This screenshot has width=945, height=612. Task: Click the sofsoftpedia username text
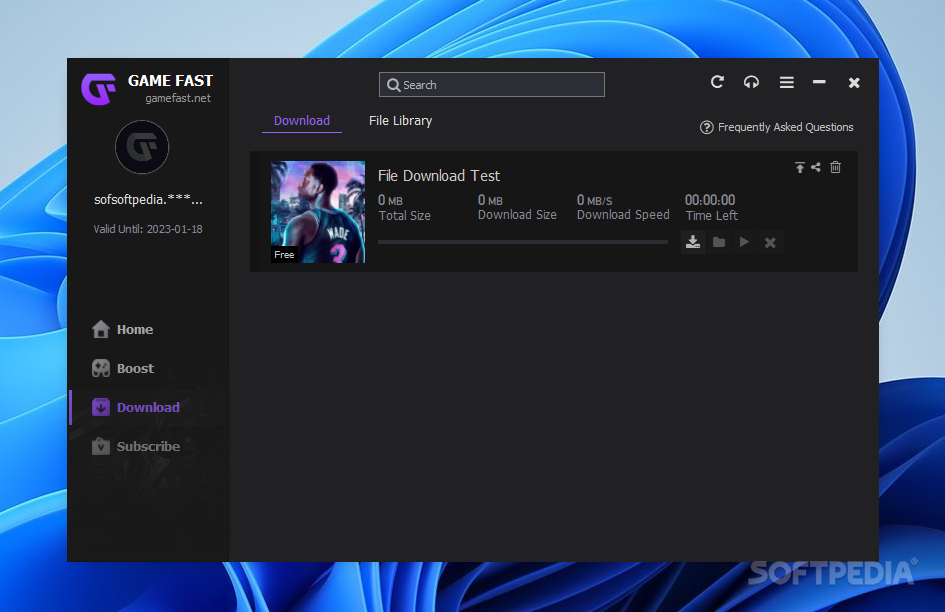click(x=148, y=199)
